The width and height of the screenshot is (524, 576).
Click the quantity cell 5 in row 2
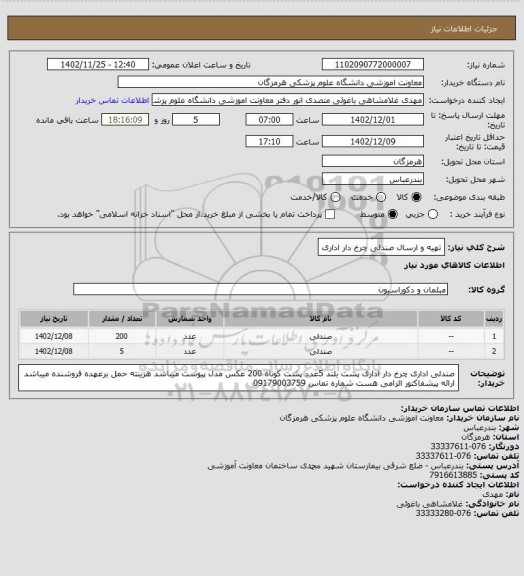click(x=122, y=351)
